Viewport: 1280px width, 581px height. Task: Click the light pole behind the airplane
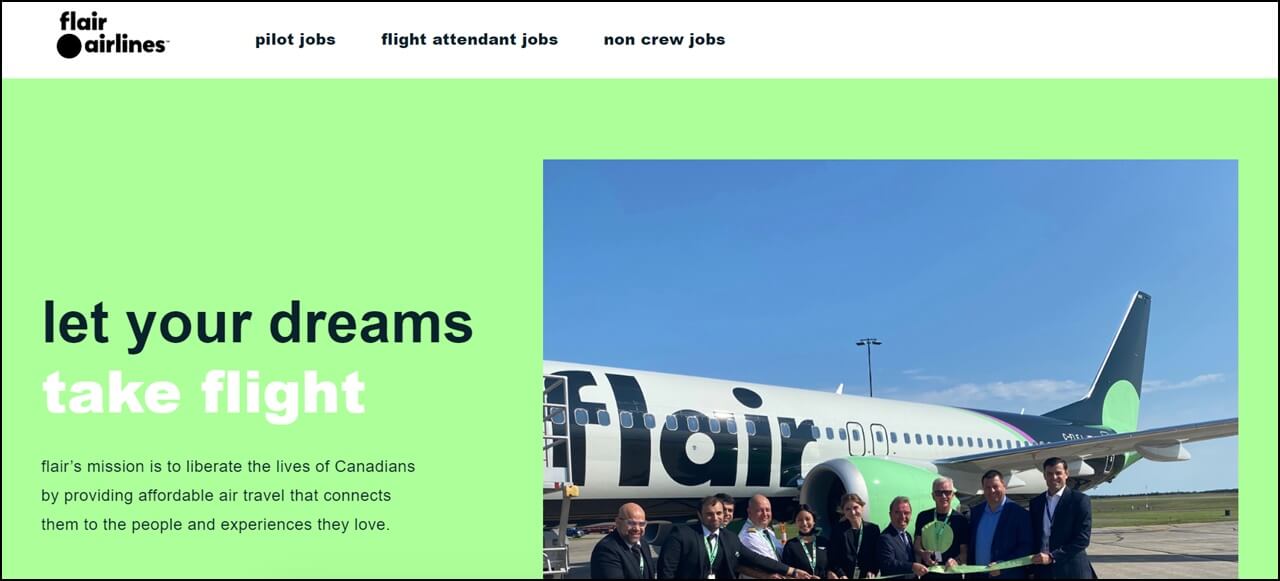868,367
